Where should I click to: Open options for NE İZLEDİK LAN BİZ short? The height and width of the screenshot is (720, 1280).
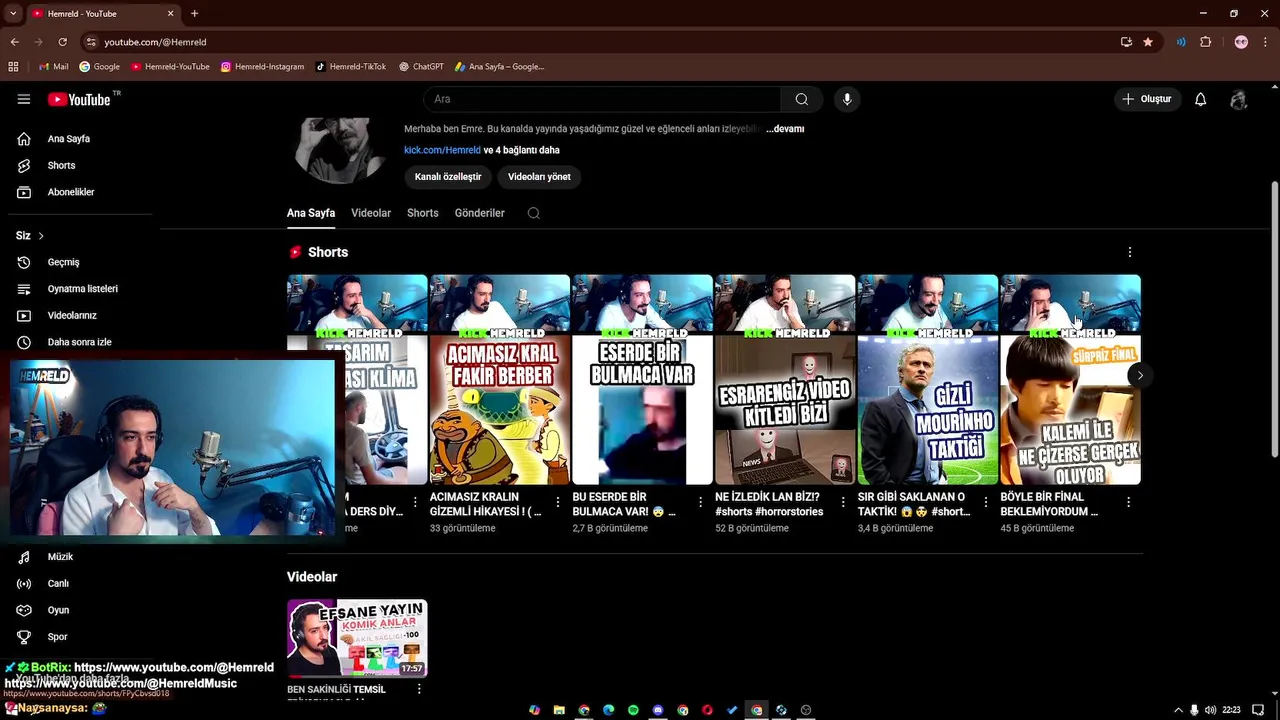tap(843, 503)
